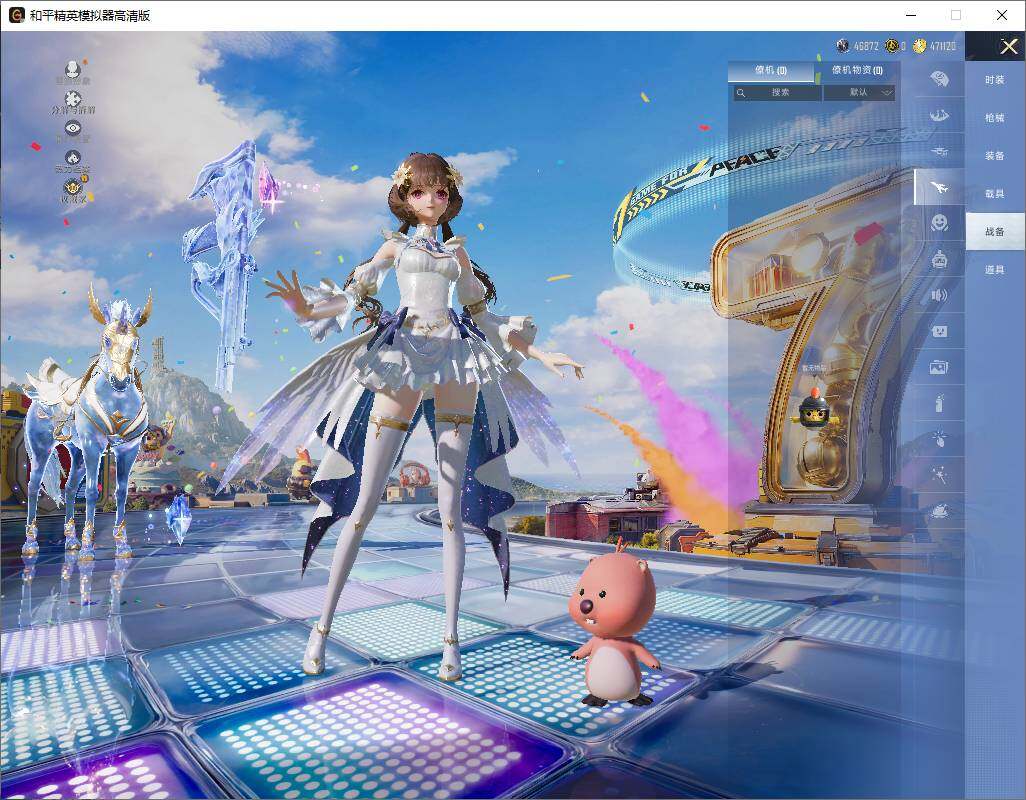Open the golden crown badge icon
This screenshot has height=800, width=1026.
[74, 187]
